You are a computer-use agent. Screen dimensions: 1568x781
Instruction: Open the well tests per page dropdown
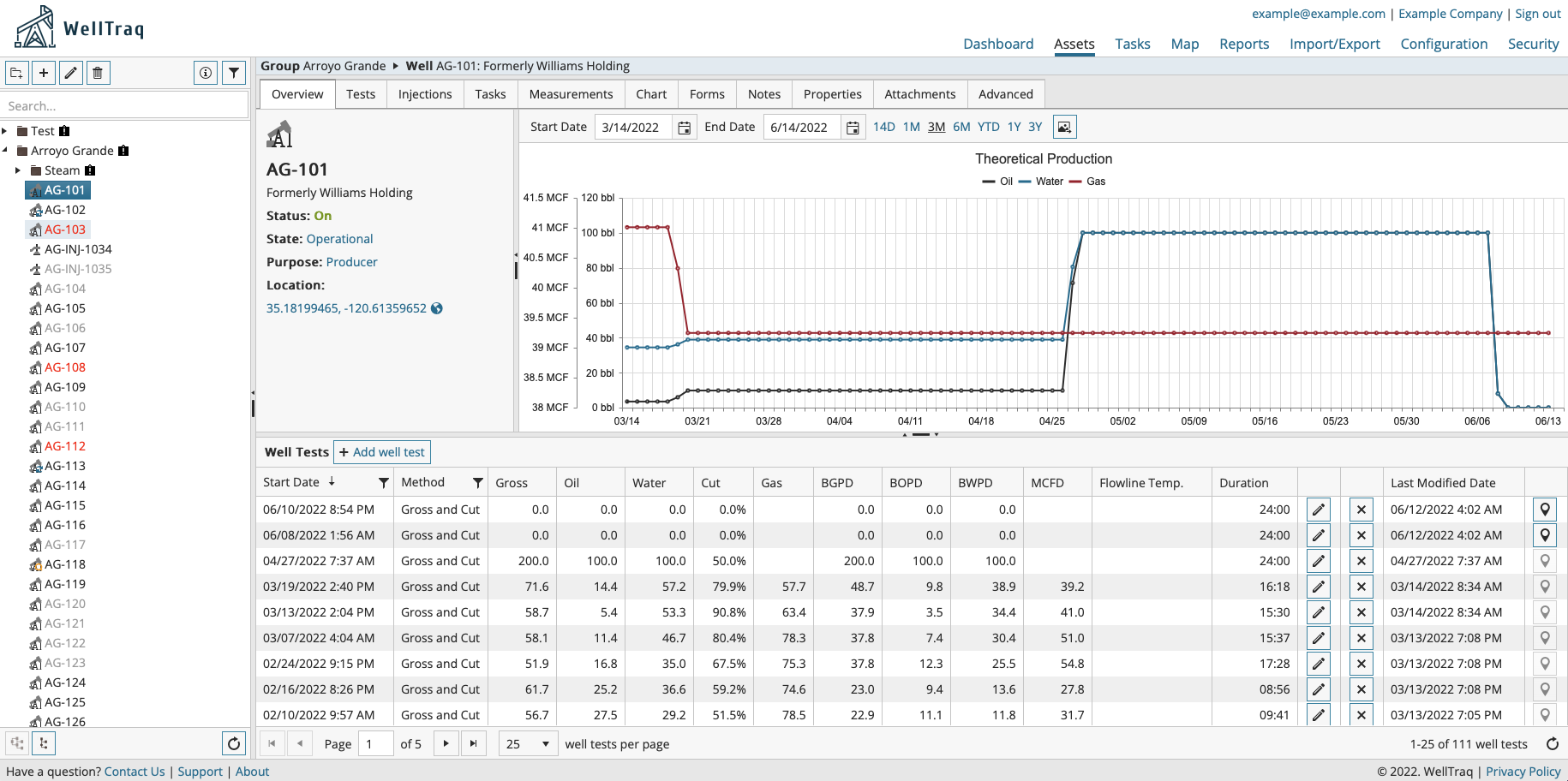[528, 743]
